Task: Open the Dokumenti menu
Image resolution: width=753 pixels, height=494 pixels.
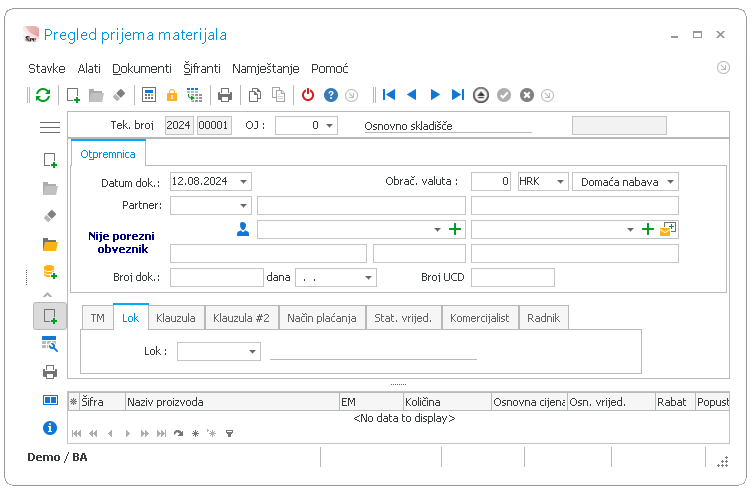Action: click(x=142, y=69)
